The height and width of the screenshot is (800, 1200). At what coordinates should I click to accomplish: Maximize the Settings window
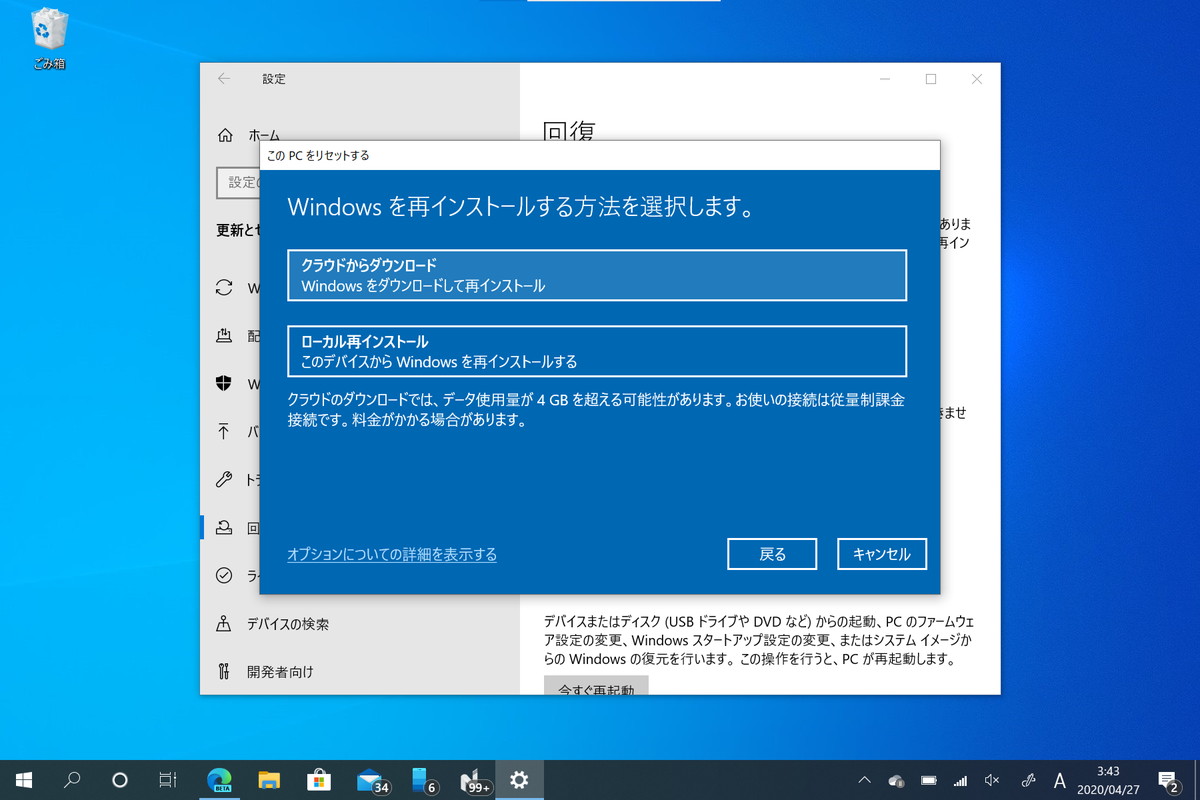(x=931, y=79)
